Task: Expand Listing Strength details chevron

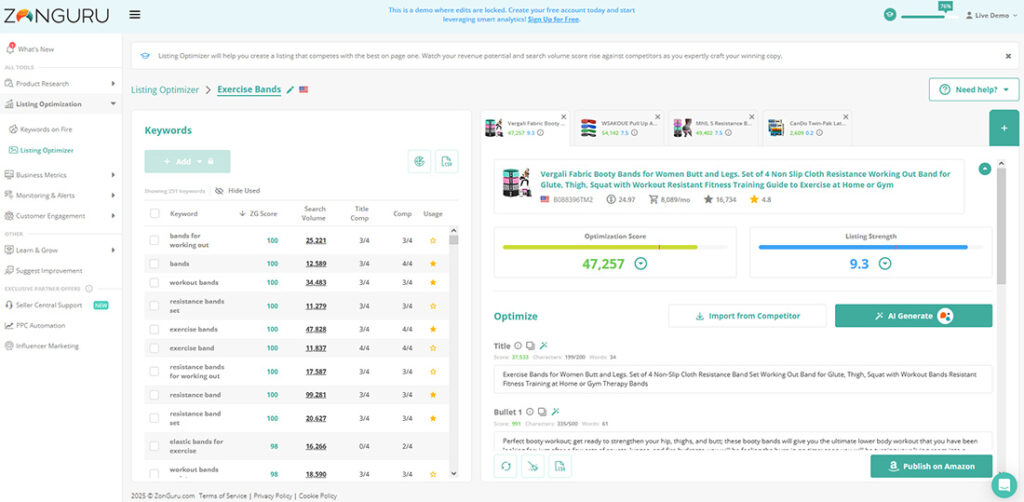Action: tap(885, 264)
